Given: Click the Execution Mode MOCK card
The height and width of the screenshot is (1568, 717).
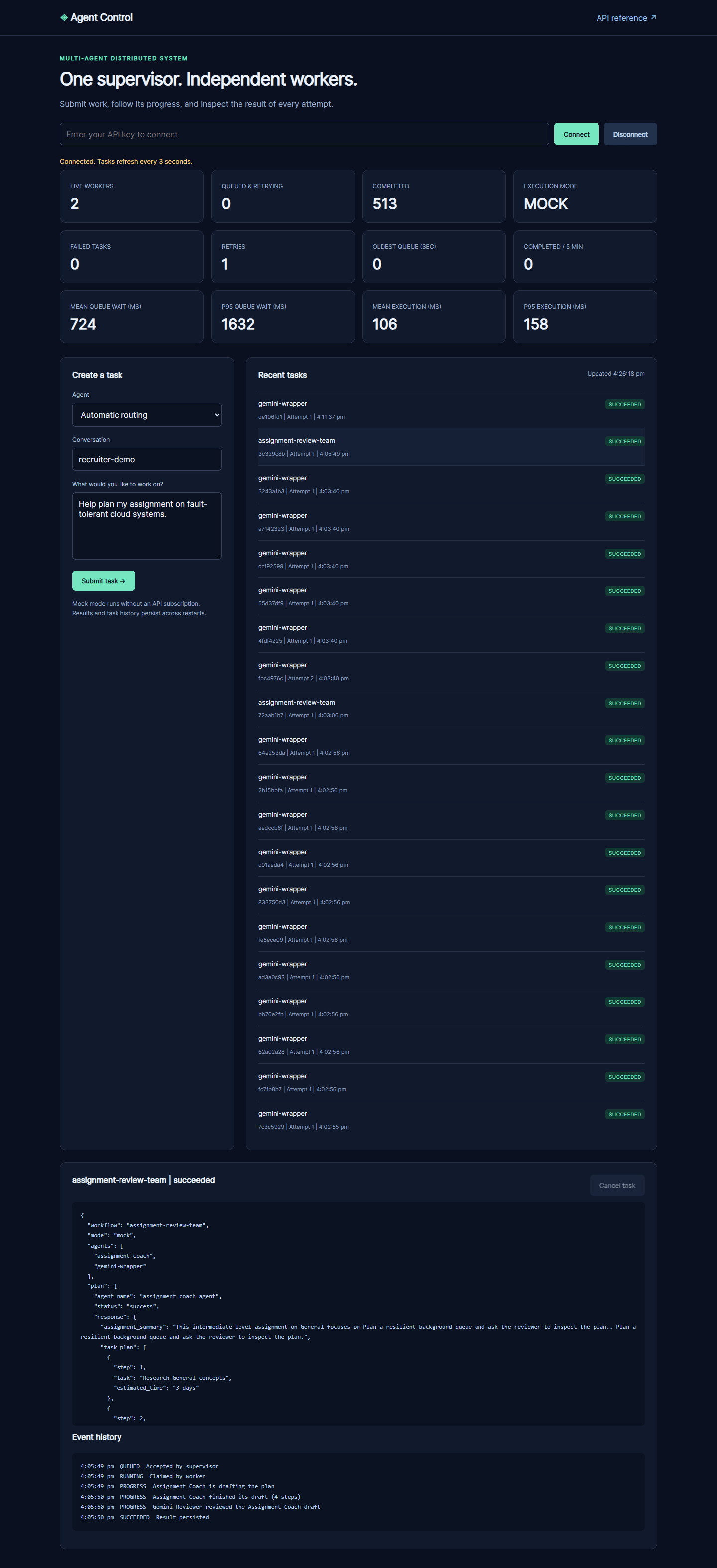Looking at the screenshot, I should point(585,196).
